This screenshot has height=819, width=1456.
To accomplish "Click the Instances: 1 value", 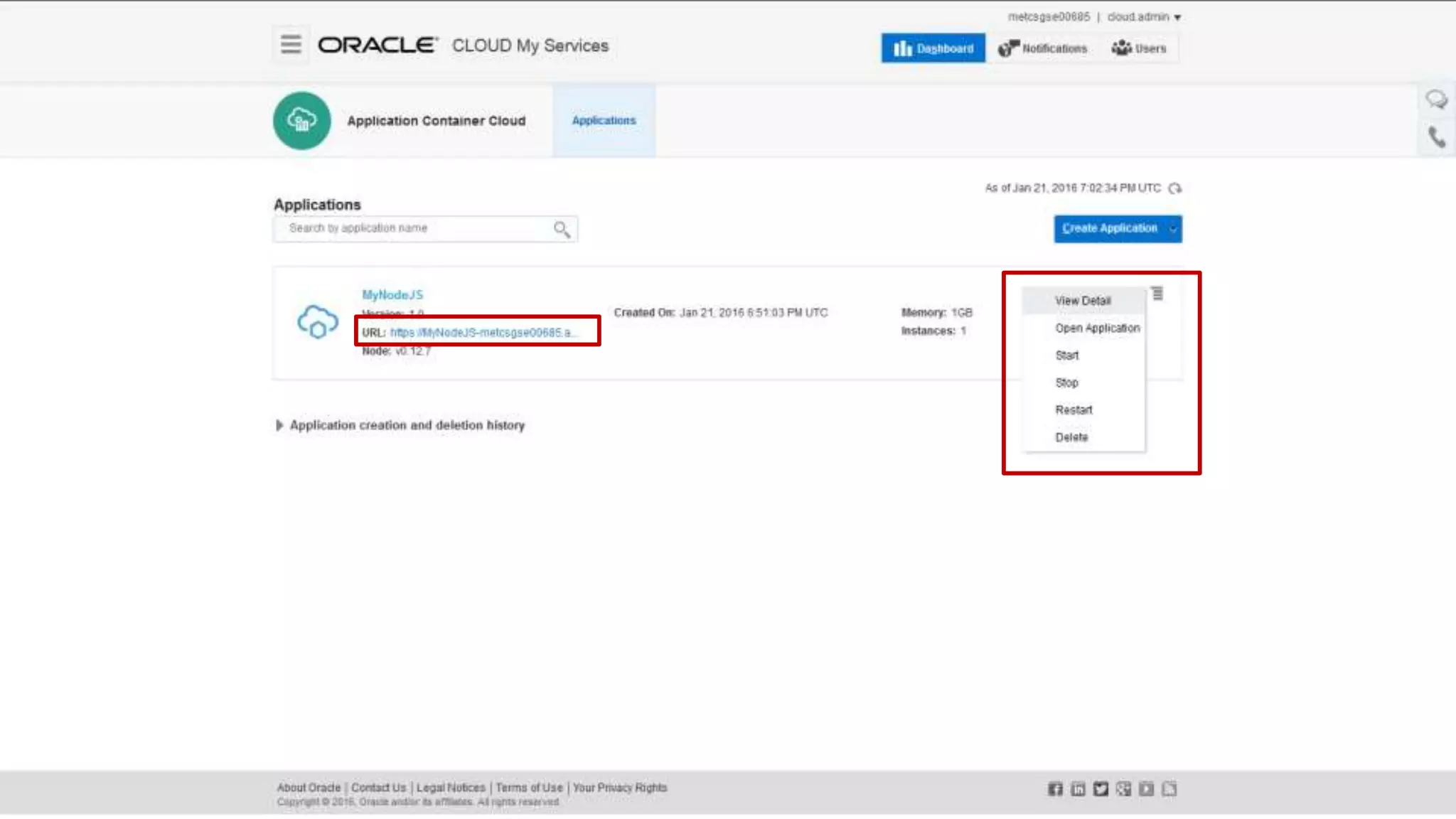I will pos(933,331).
